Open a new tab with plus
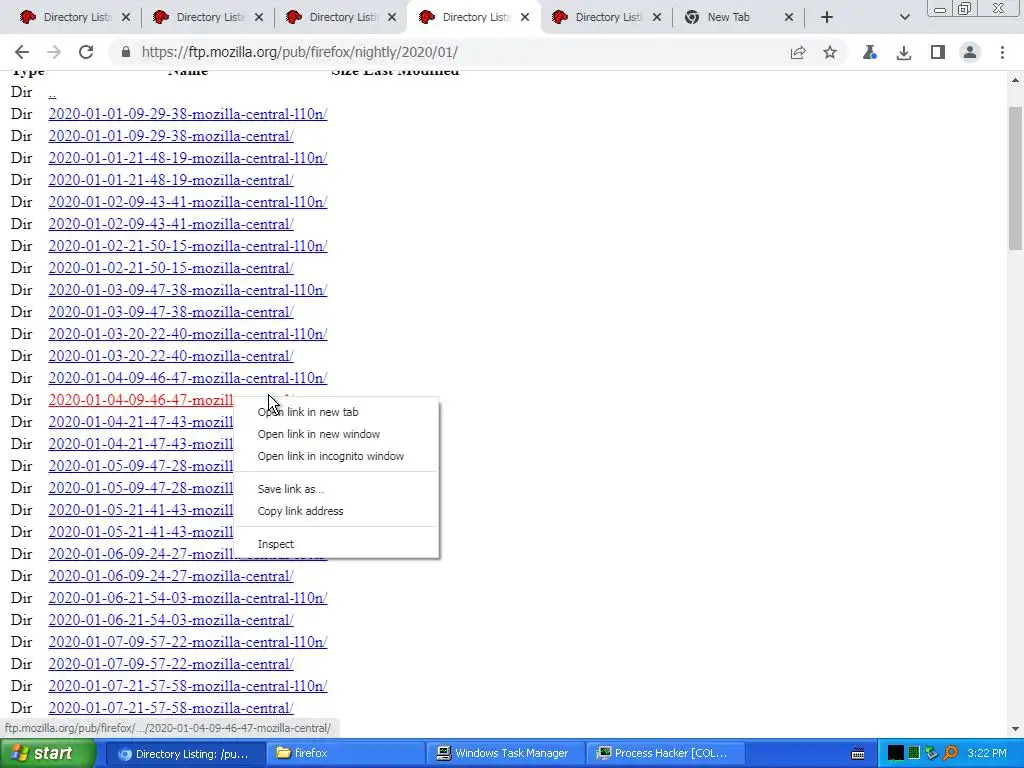Screen dimensions: 1024x768 click(x=826, y=18)
